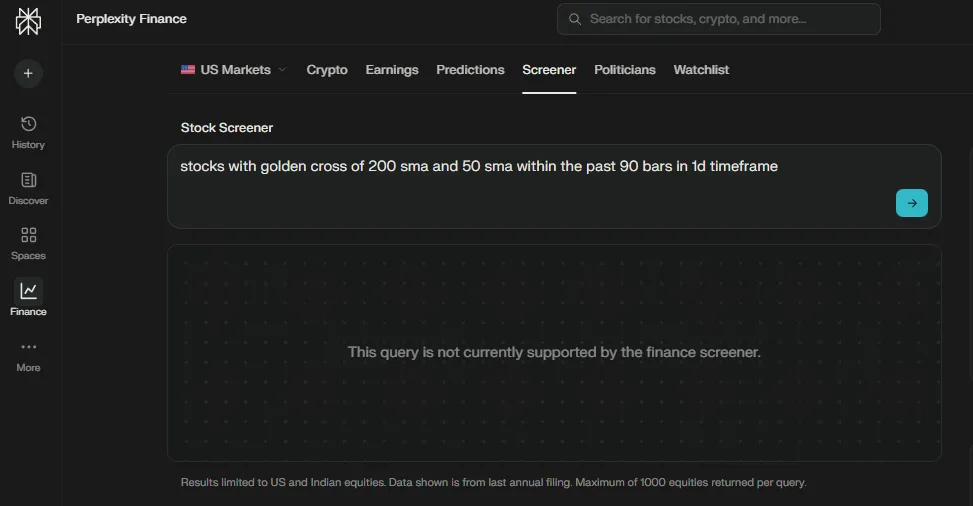Open the Spaces sidebar icon
This screenshot has width=973, height=506.
point(28,236)
